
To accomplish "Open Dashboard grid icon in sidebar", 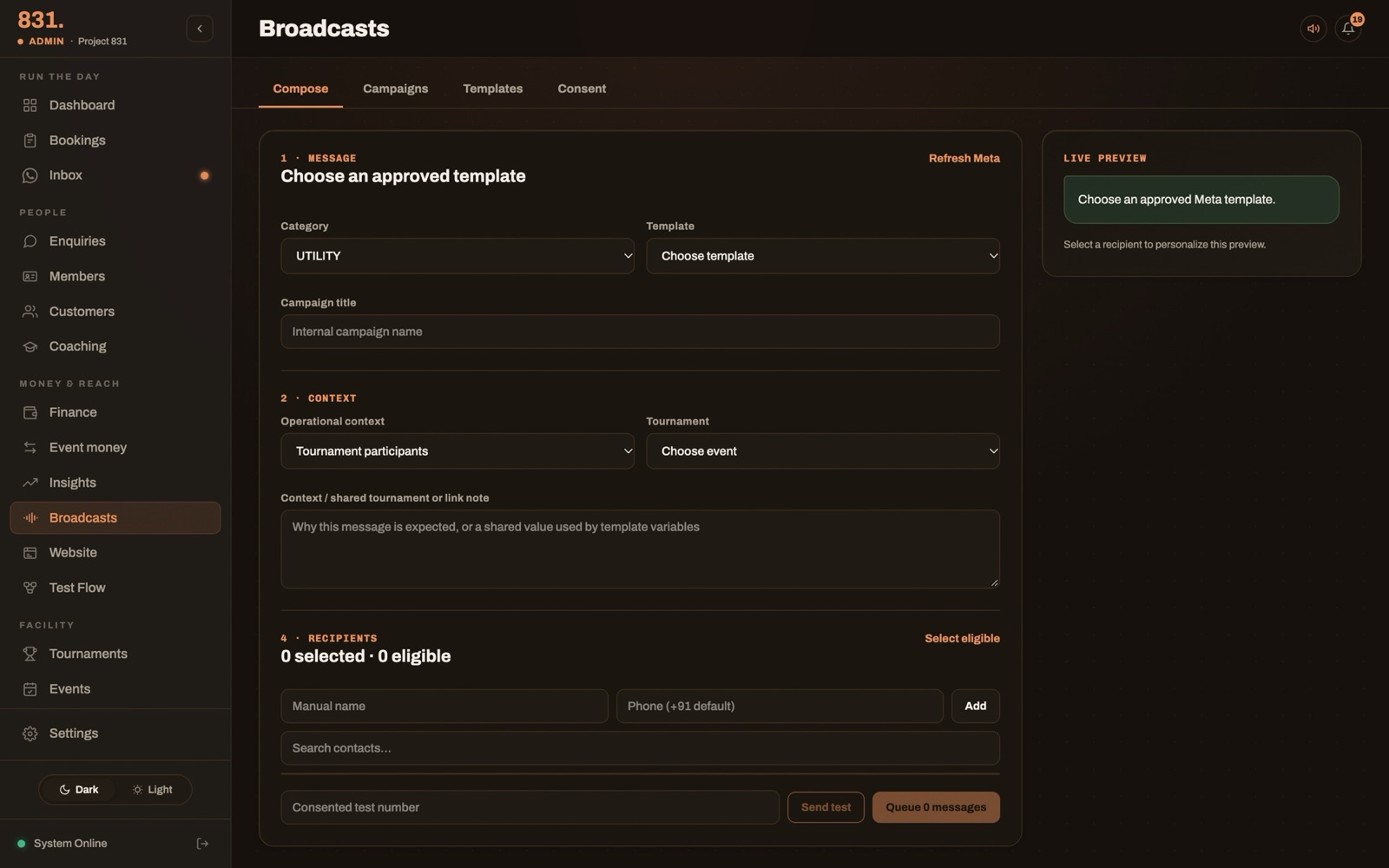I will (30, 105).
